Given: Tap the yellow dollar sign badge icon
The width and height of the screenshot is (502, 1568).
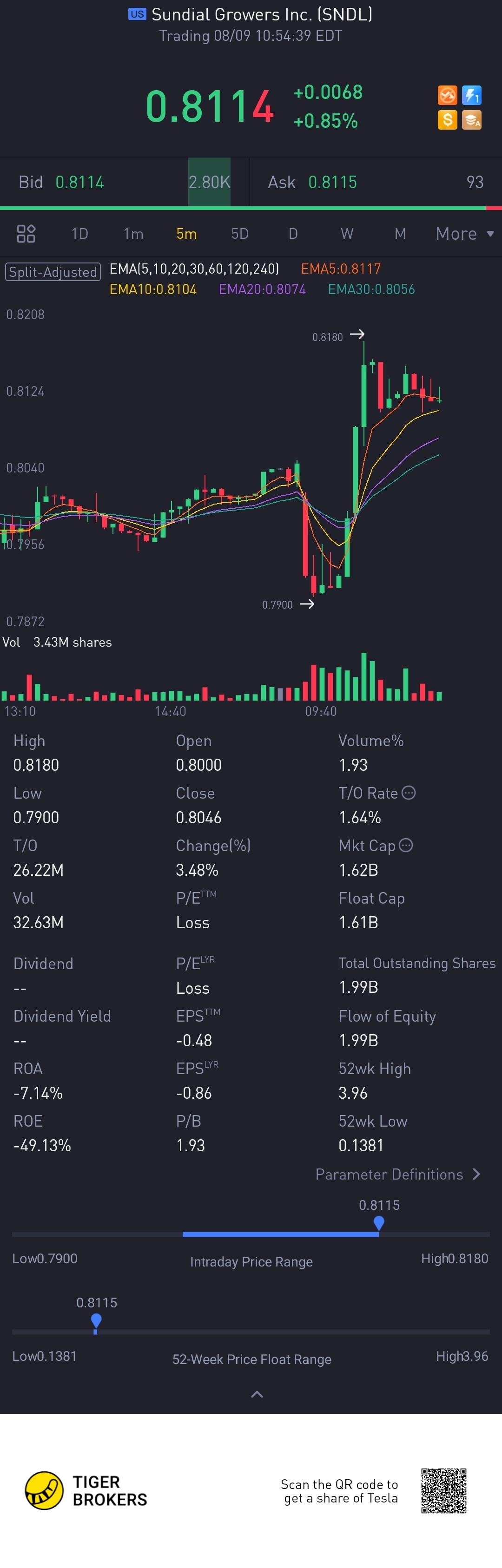Looking at the screenshot, I should point(447,119).
